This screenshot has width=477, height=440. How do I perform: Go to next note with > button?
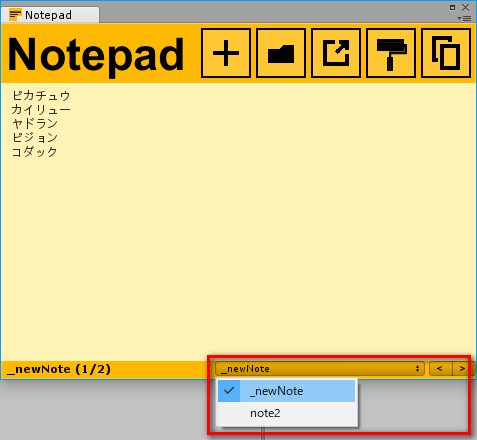pyautogui.click(x=463, y=369)
